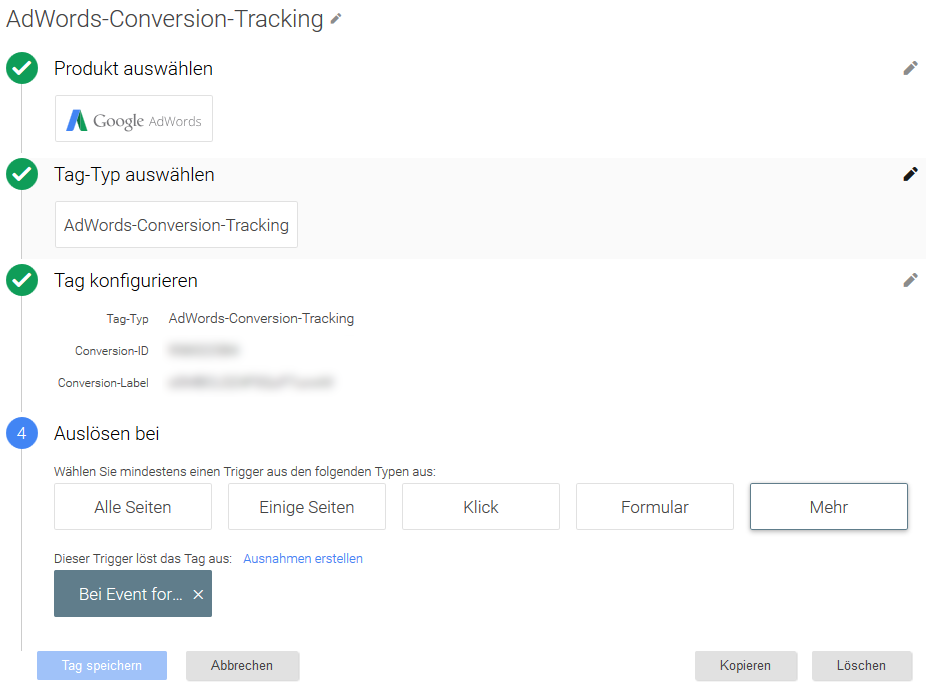This screenshot has height=690, width=927.
Task: Click the AdWords-Conversion-Tracking page title
Action: 164,19
